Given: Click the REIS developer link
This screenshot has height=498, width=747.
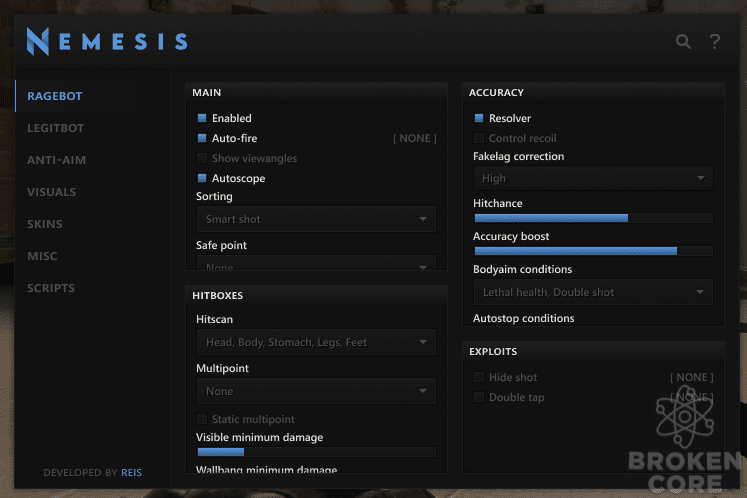Looking at the screenshot, I should (131, 473).
